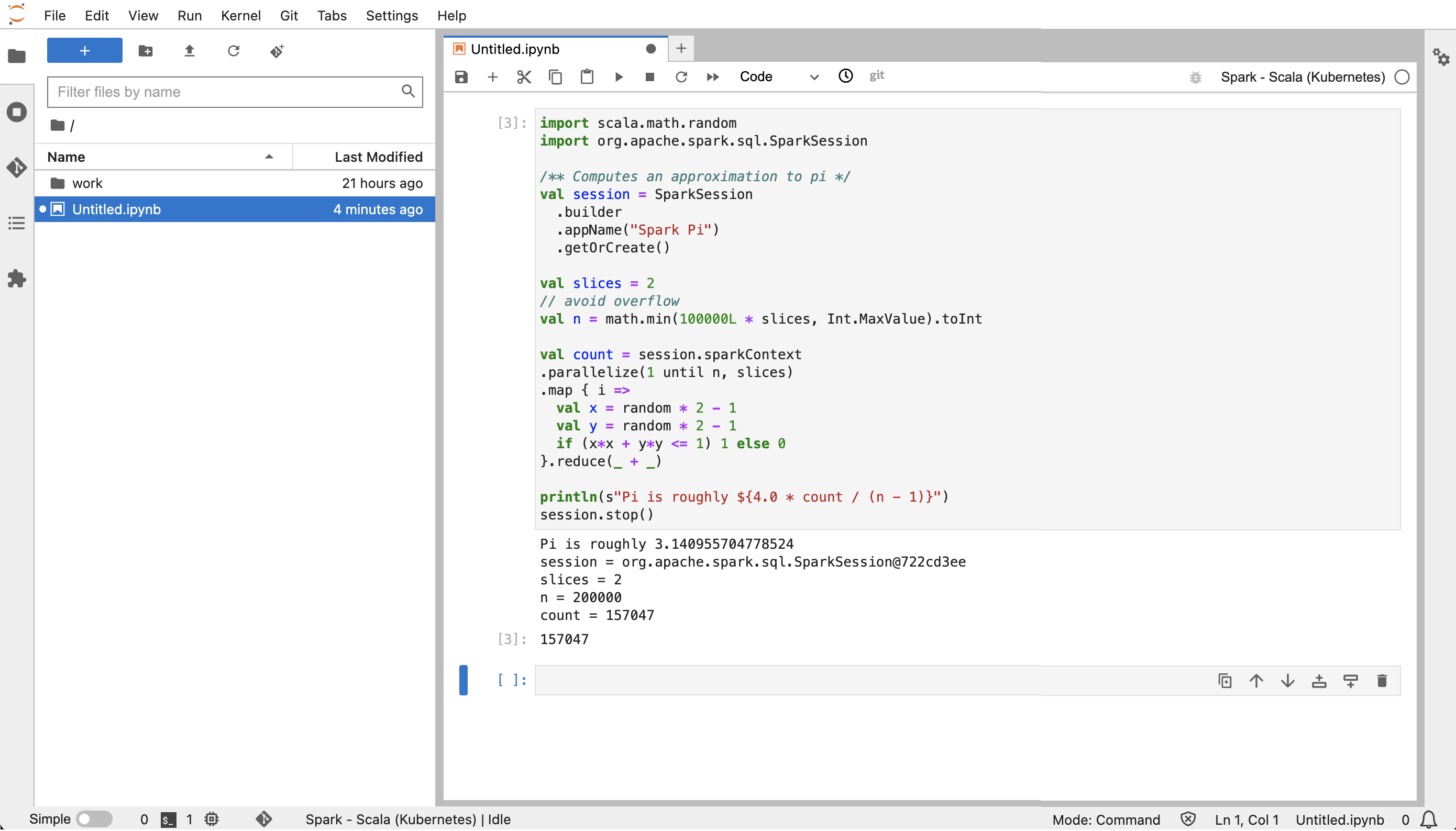
Task: Click the Run cell button (play icon)
Action: (x=618, y=76)
